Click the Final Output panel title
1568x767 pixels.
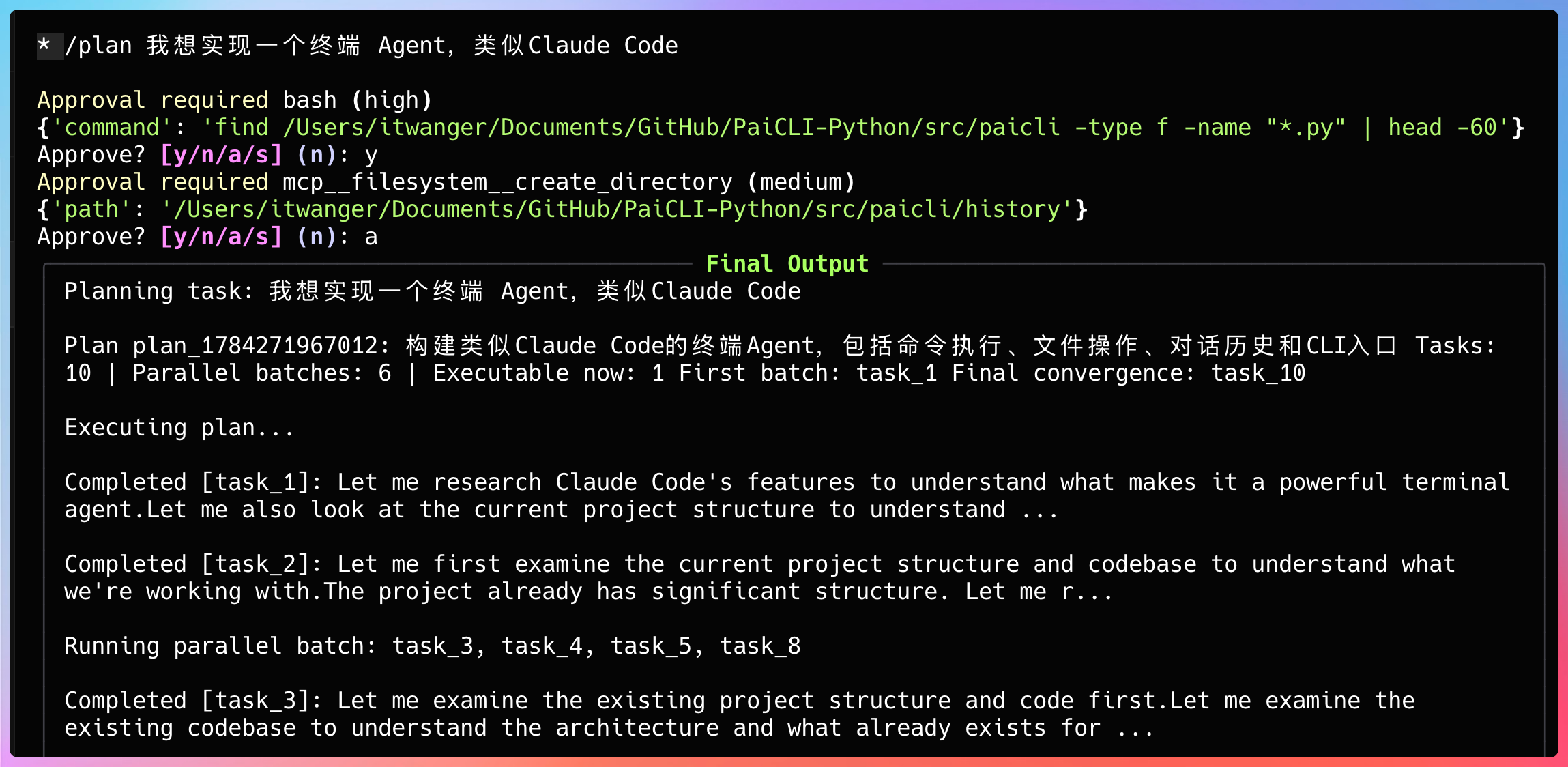click(787, 263)
